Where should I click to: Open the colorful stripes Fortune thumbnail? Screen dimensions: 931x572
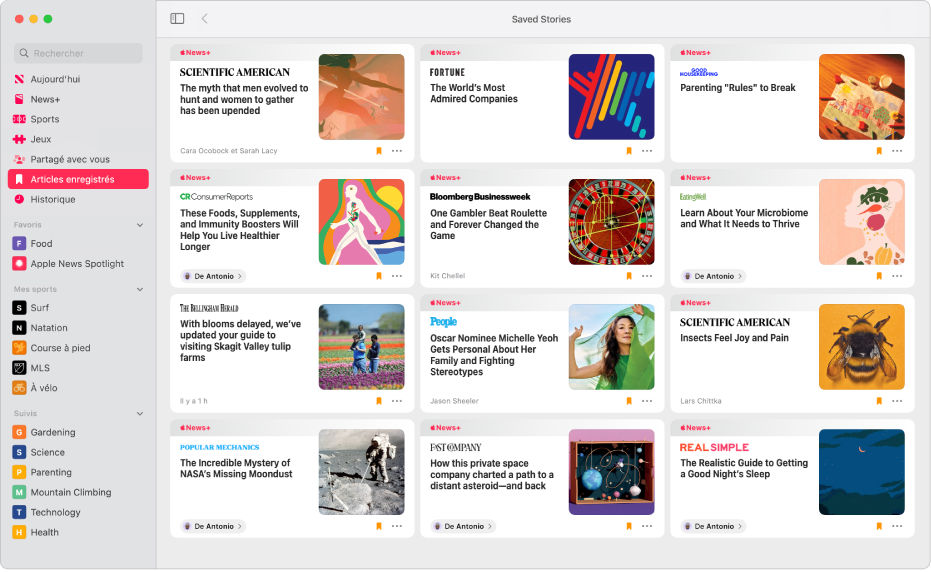pos(612,97)
